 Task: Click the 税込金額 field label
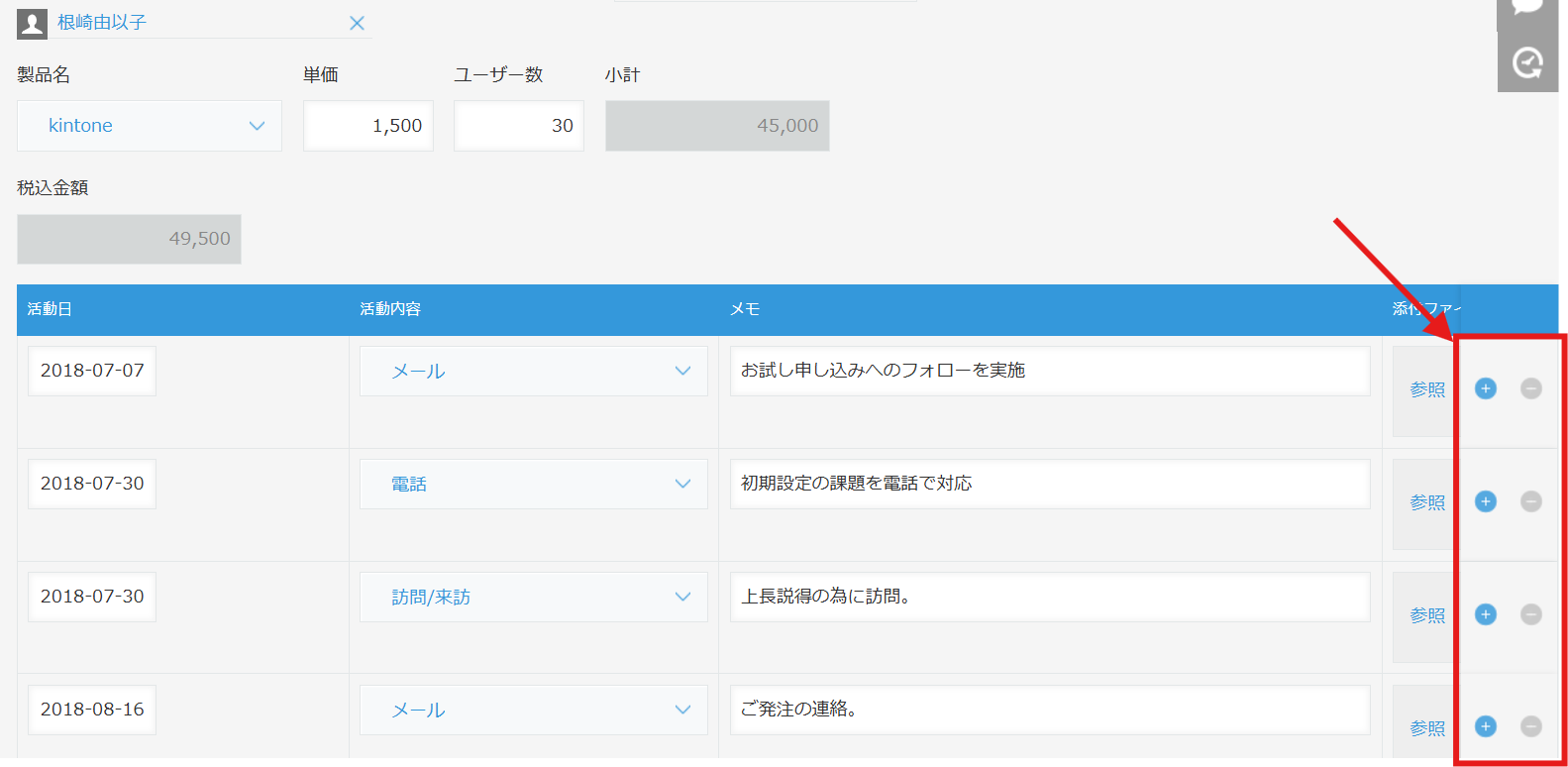pyautogui.click(x=52, y=188)
